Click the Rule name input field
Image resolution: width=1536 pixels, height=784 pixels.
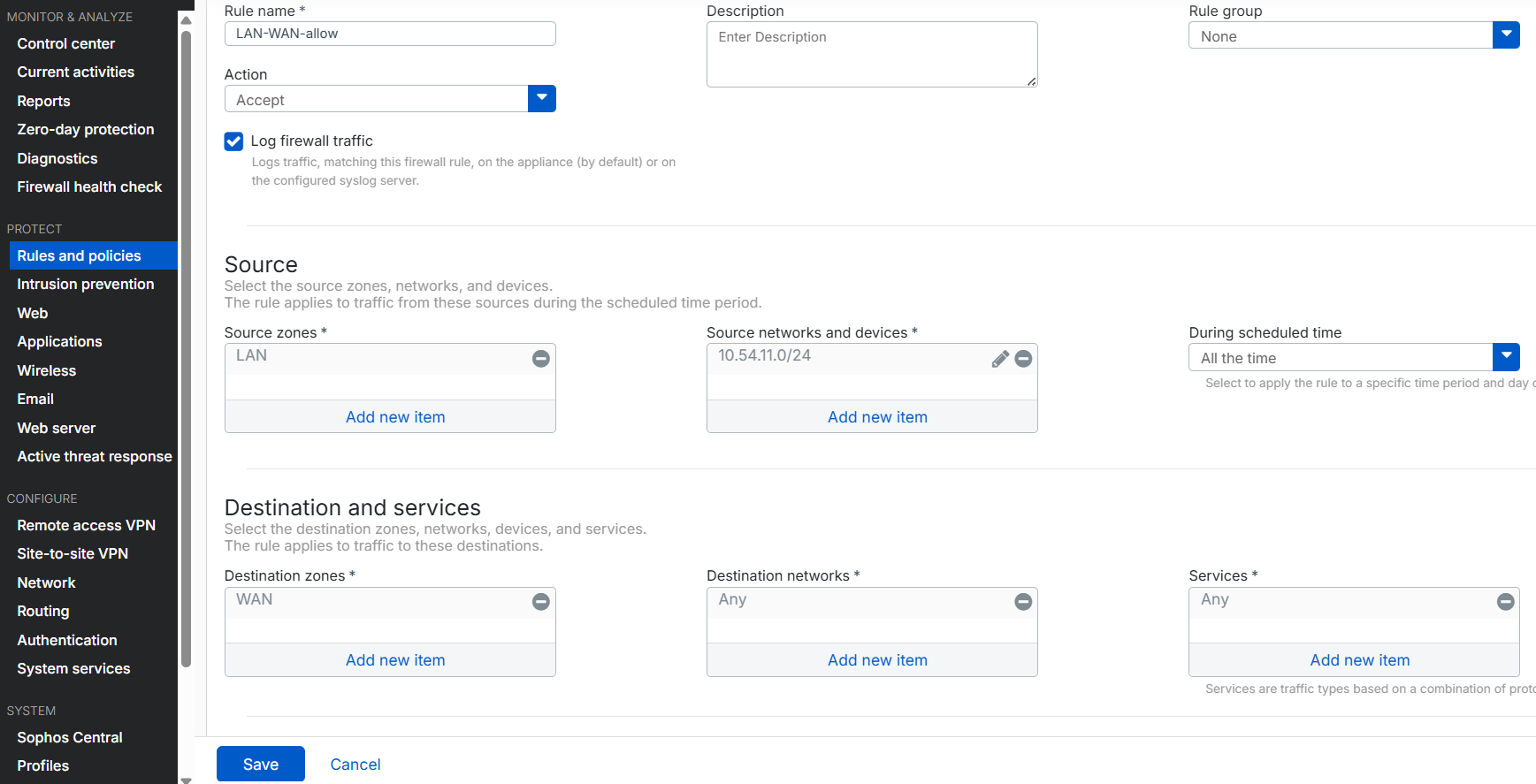pos(390,34)
